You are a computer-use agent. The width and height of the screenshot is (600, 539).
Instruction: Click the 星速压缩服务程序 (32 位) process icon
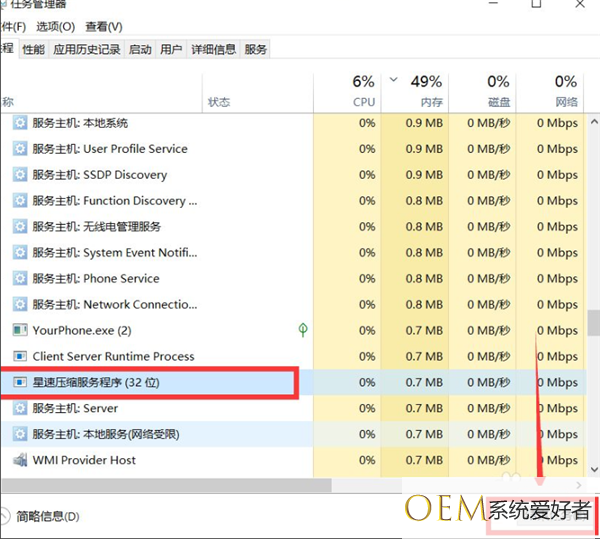click(x=19, y=382)
